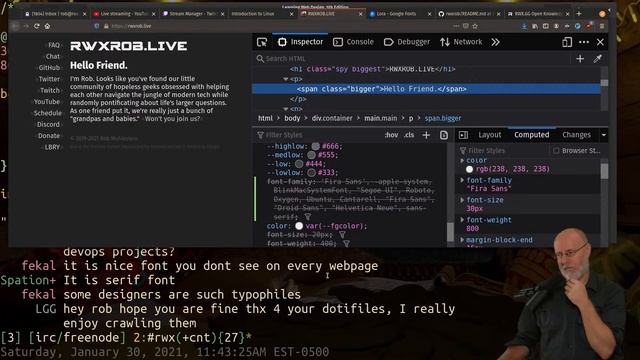
Task: Open the Twitch link in page sidebar
Action: coord(50,91)
